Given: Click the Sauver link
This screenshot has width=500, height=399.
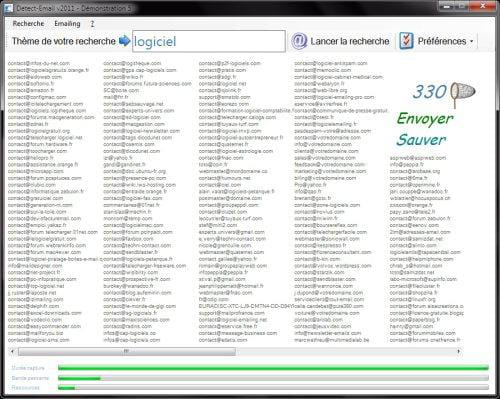Looking at the screenshot, I should 421,140.
